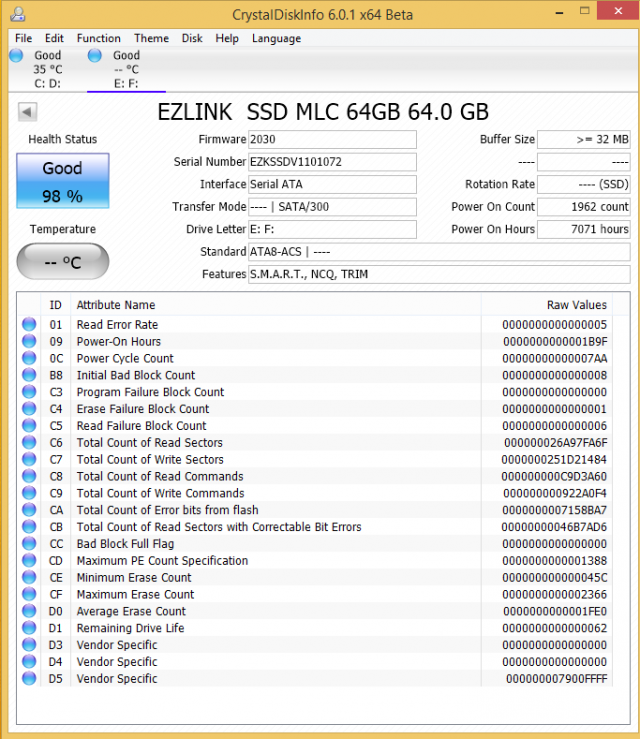Click status orb for Average Erase Count
Image resolution: width=640 pixels, height=740 pixels.
click(x=29, y=611)
